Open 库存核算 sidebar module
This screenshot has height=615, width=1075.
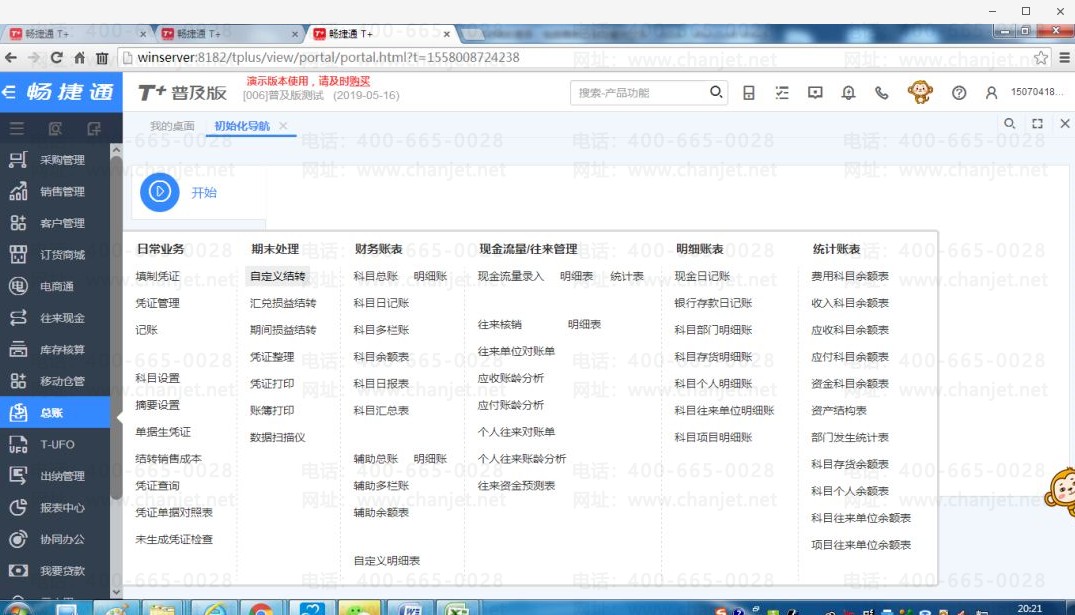[x=55, y=349]
